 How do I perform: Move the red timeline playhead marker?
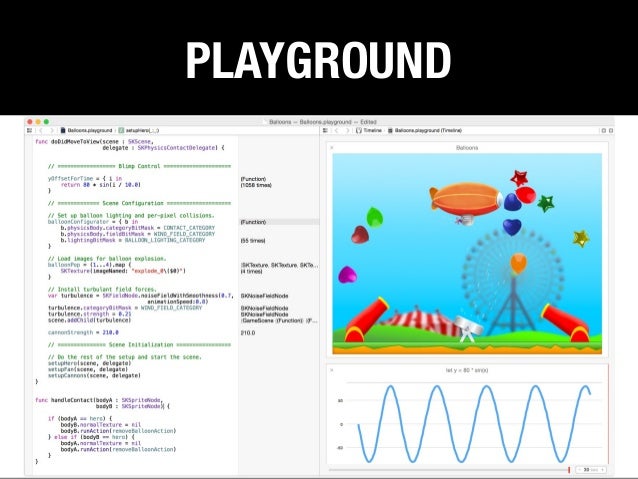coord(569,470)
